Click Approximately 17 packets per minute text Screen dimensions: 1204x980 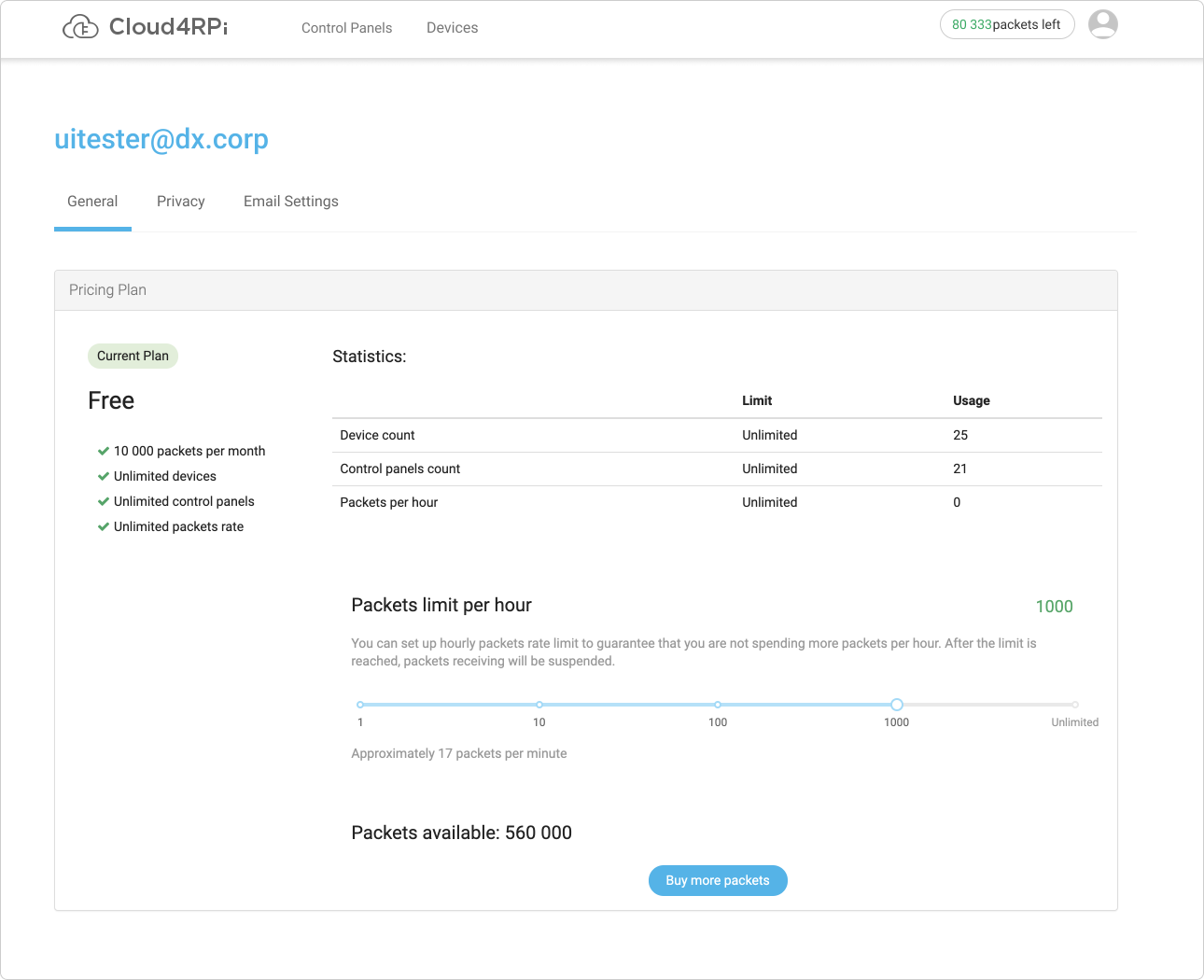click(459, 753)
